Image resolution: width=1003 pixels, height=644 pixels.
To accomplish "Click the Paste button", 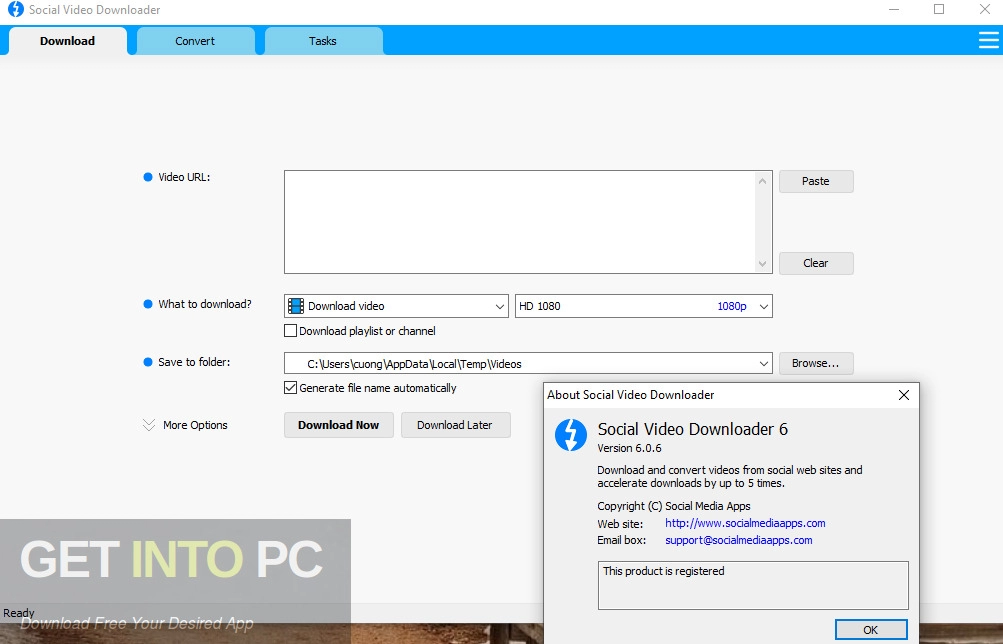I will (x=816, y=182).
